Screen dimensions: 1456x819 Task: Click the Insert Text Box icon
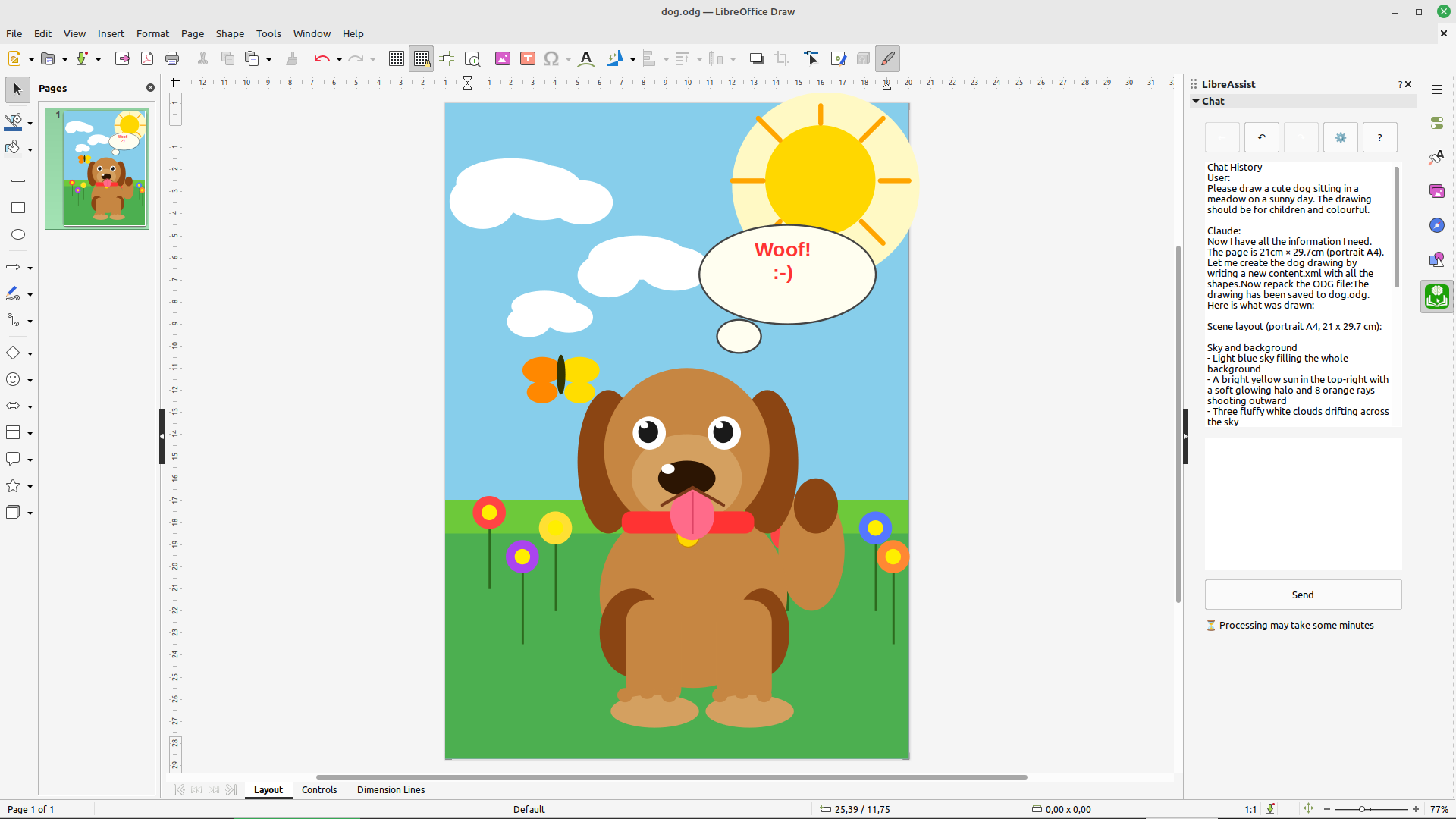click(x=528, y=58)
